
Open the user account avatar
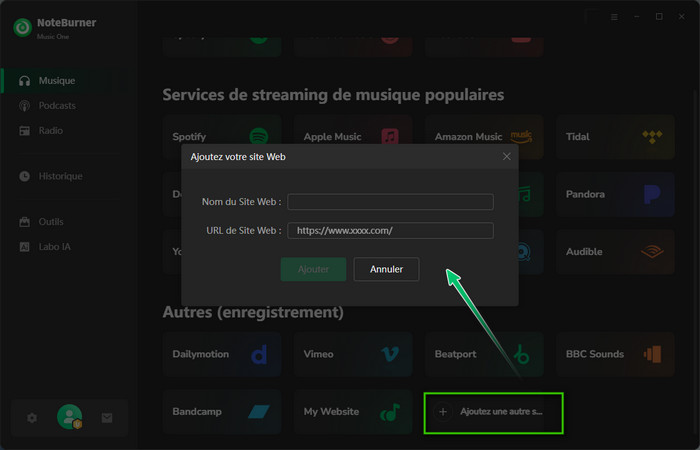(69, 417)
